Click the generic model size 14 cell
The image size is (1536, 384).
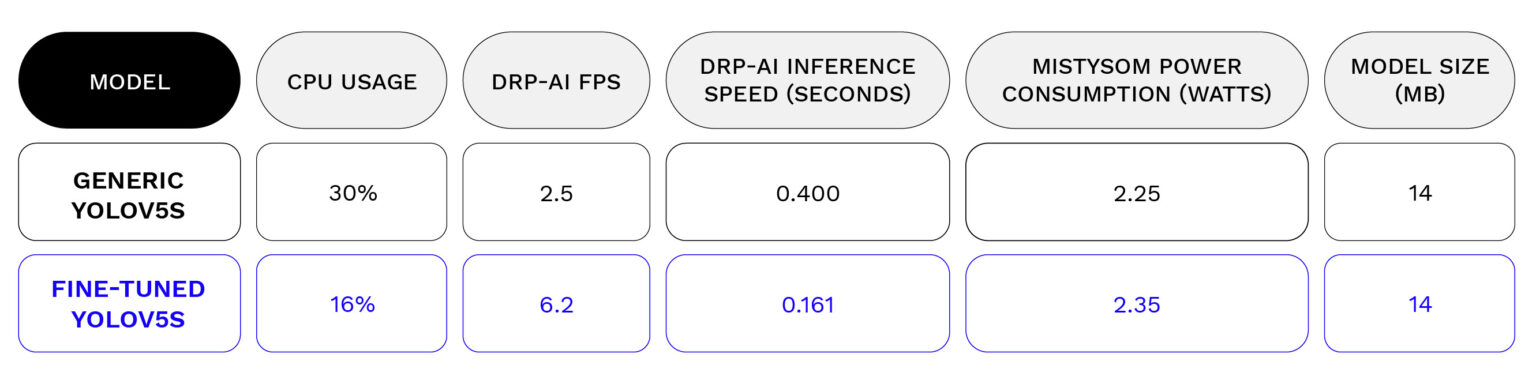(x=1420, y=193)
